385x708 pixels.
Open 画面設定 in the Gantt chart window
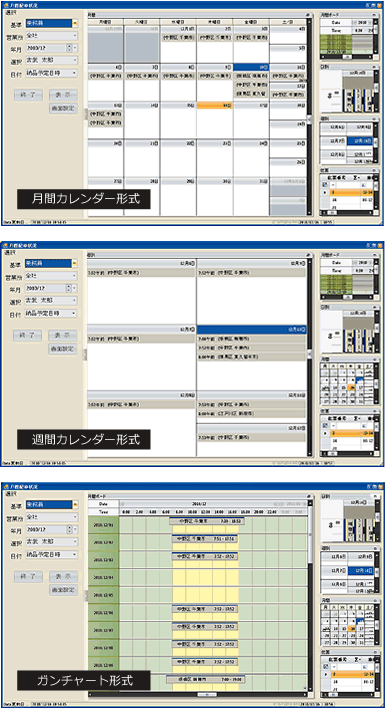(63, 590)
